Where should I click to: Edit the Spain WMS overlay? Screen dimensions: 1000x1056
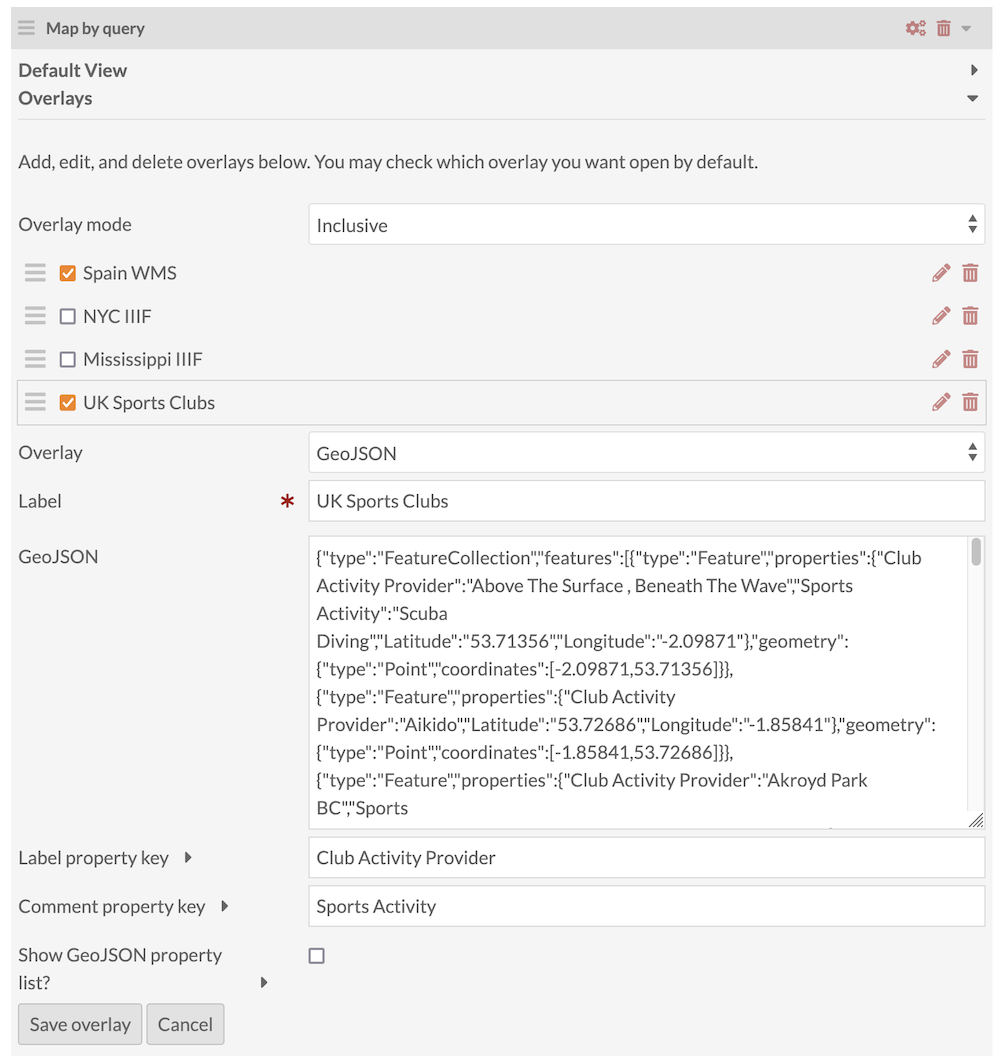pyautogui.click(x=941, y=273)
